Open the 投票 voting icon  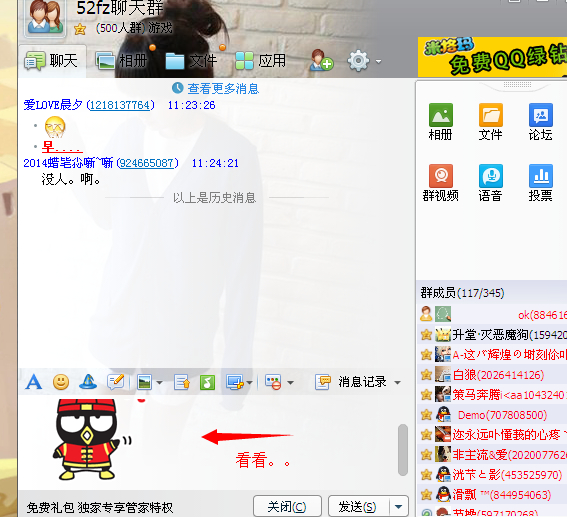[540, 183]
